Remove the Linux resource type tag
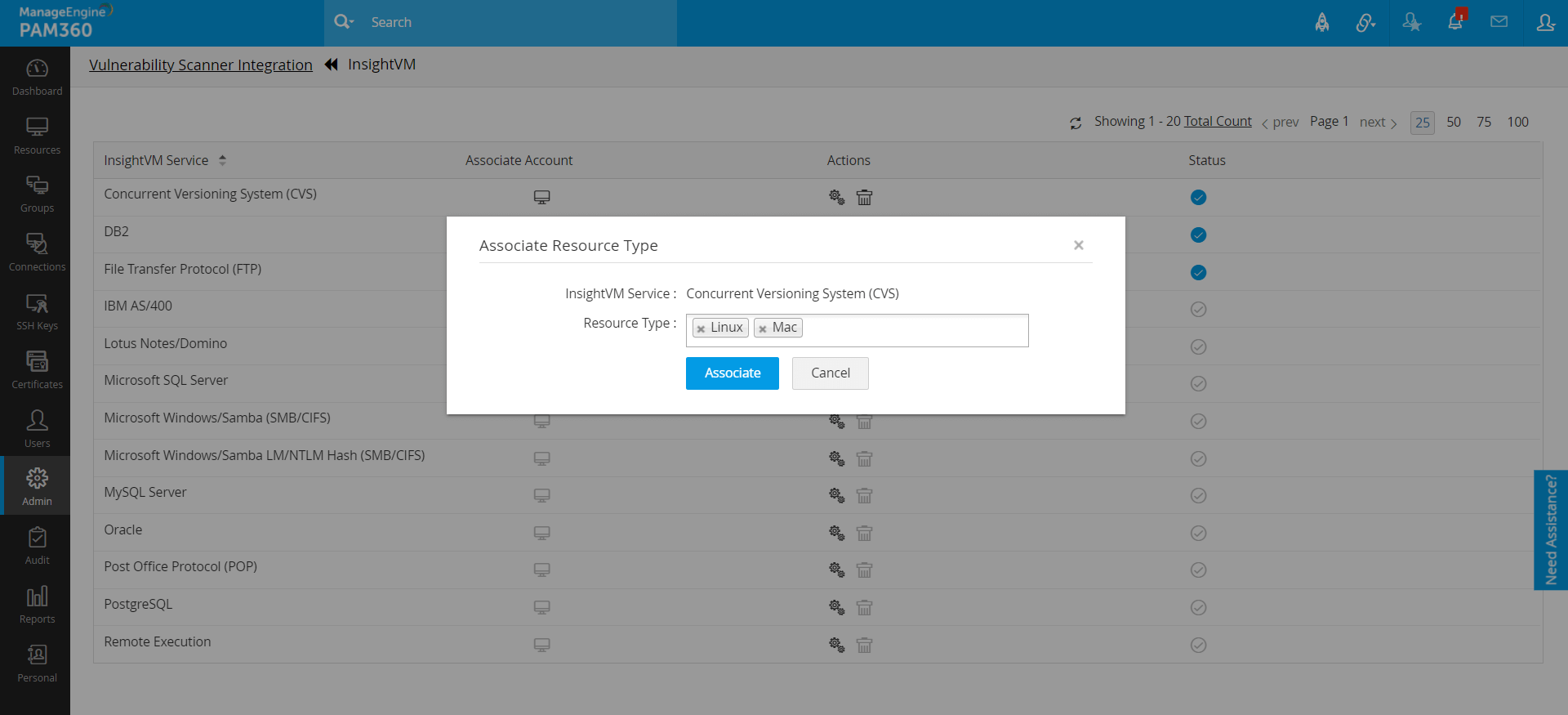The width and height of the screenshot is (1568, 715). point(701,328)
